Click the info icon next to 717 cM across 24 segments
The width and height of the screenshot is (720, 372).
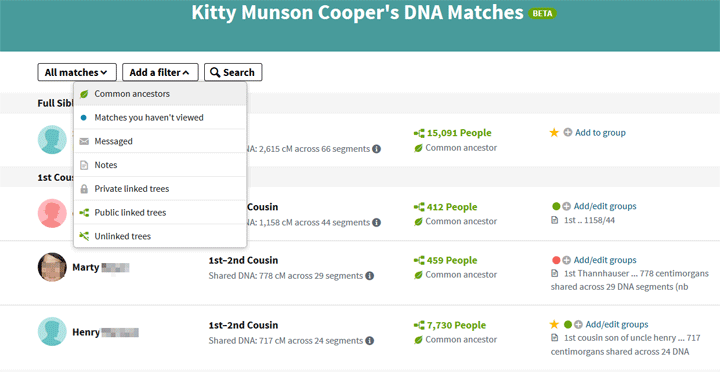point(370,341)
